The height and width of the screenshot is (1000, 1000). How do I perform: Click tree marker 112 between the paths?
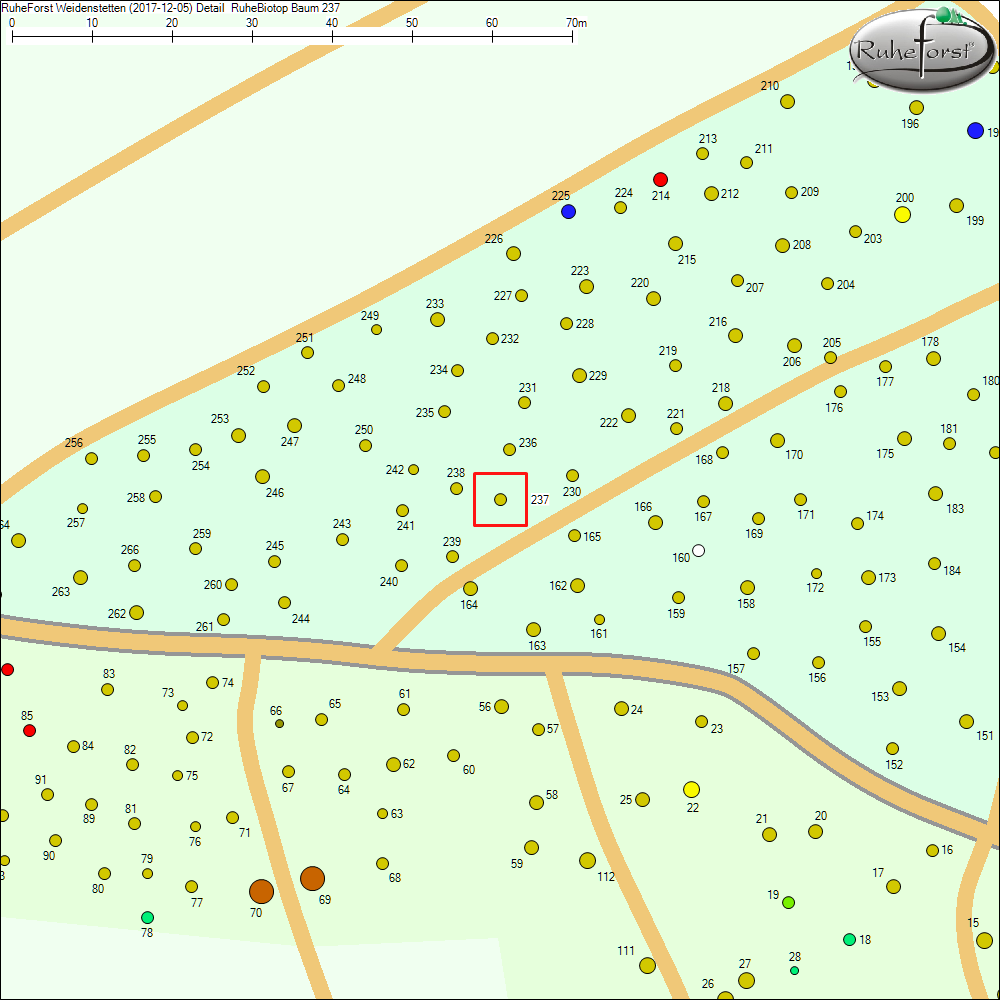(x=587, y=860)
